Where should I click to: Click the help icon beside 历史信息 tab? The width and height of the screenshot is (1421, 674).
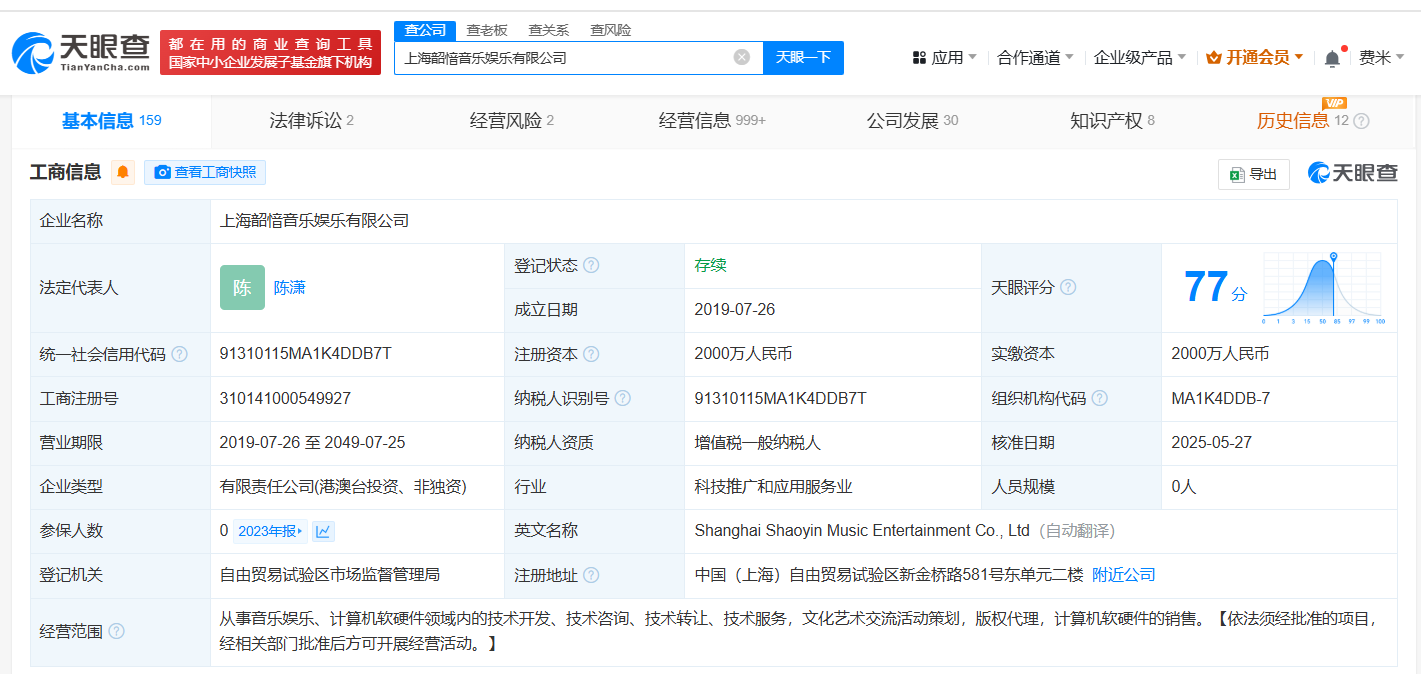point(1361,121)
